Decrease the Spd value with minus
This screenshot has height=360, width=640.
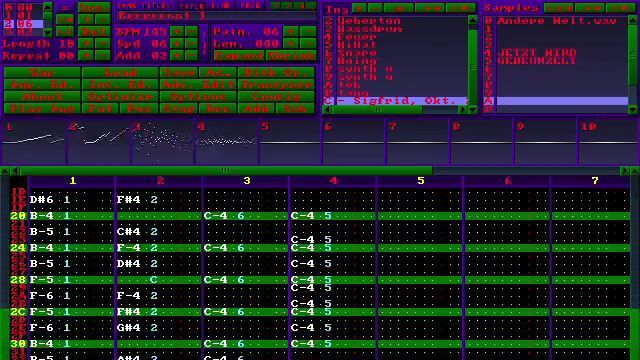coord(192,43)
